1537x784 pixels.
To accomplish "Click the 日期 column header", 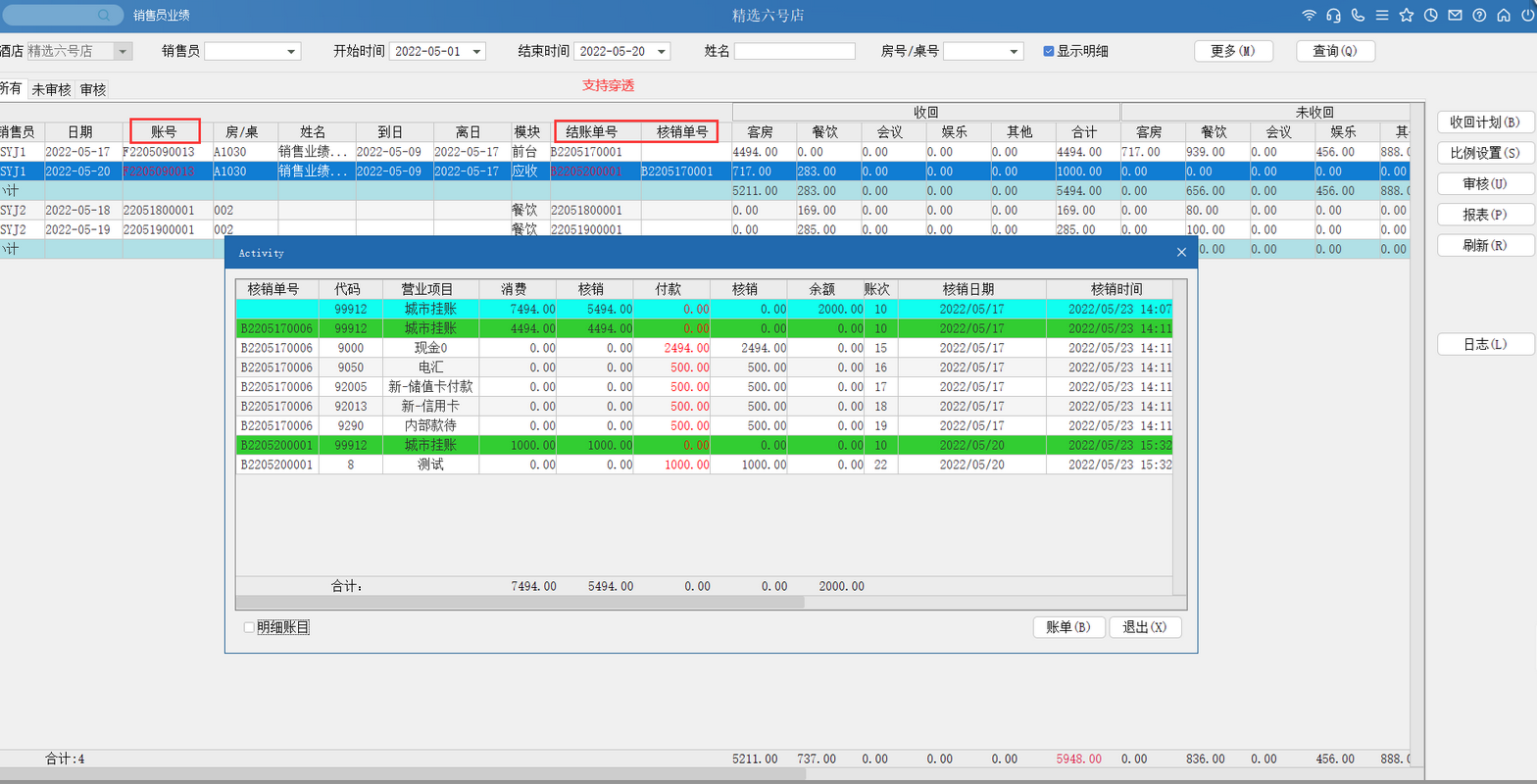I will (80, 131).
